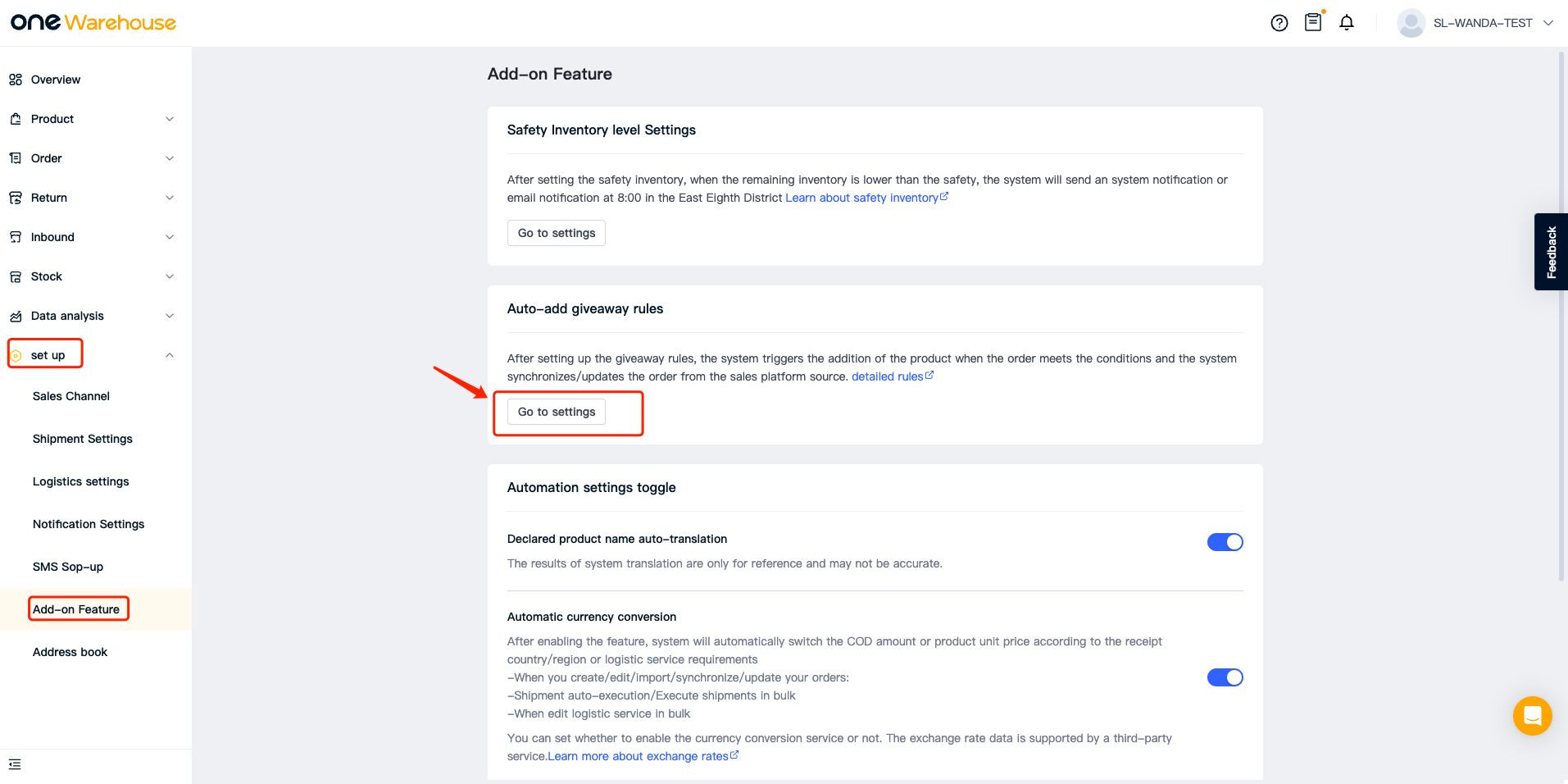Open the Feedback side tab
Image resolution: width=1568 pixels, height=784 pixels.
(x=1551, y=252)
